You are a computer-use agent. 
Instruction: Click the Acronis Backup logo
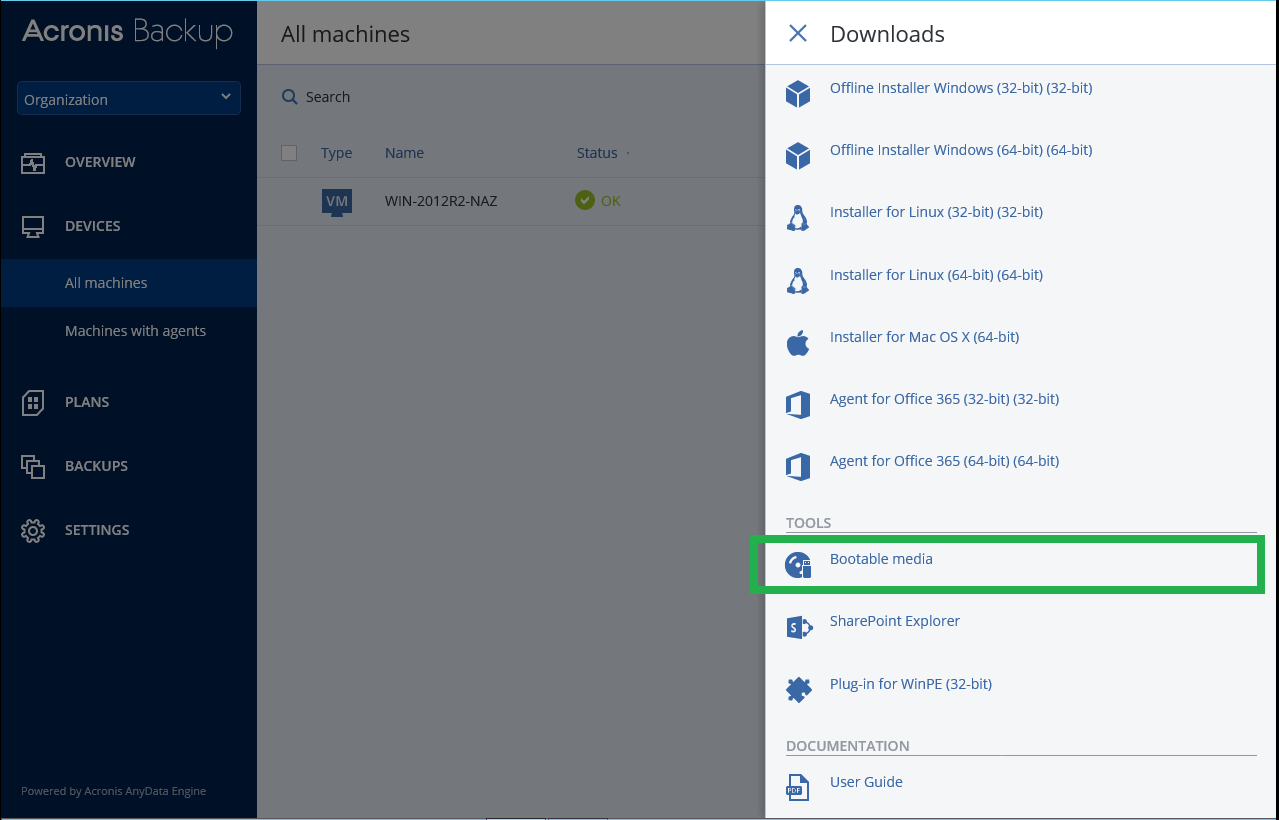[x=127, y=32]
